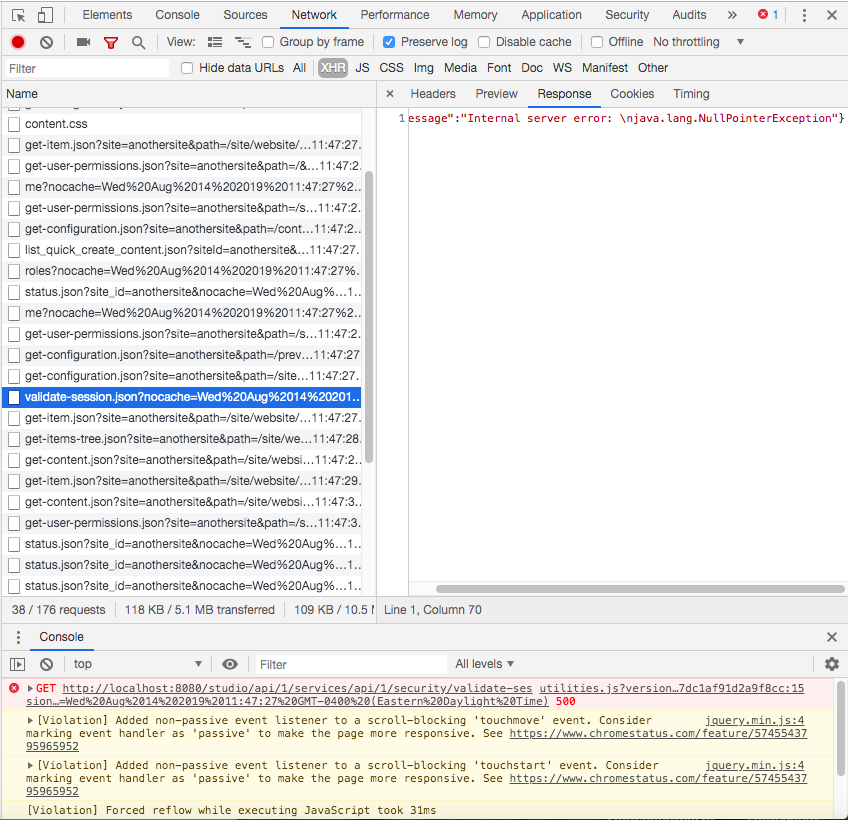Screen dimensions: 848x820
Task: Open the network filter options funnel
Action: (x=110, y=41)
